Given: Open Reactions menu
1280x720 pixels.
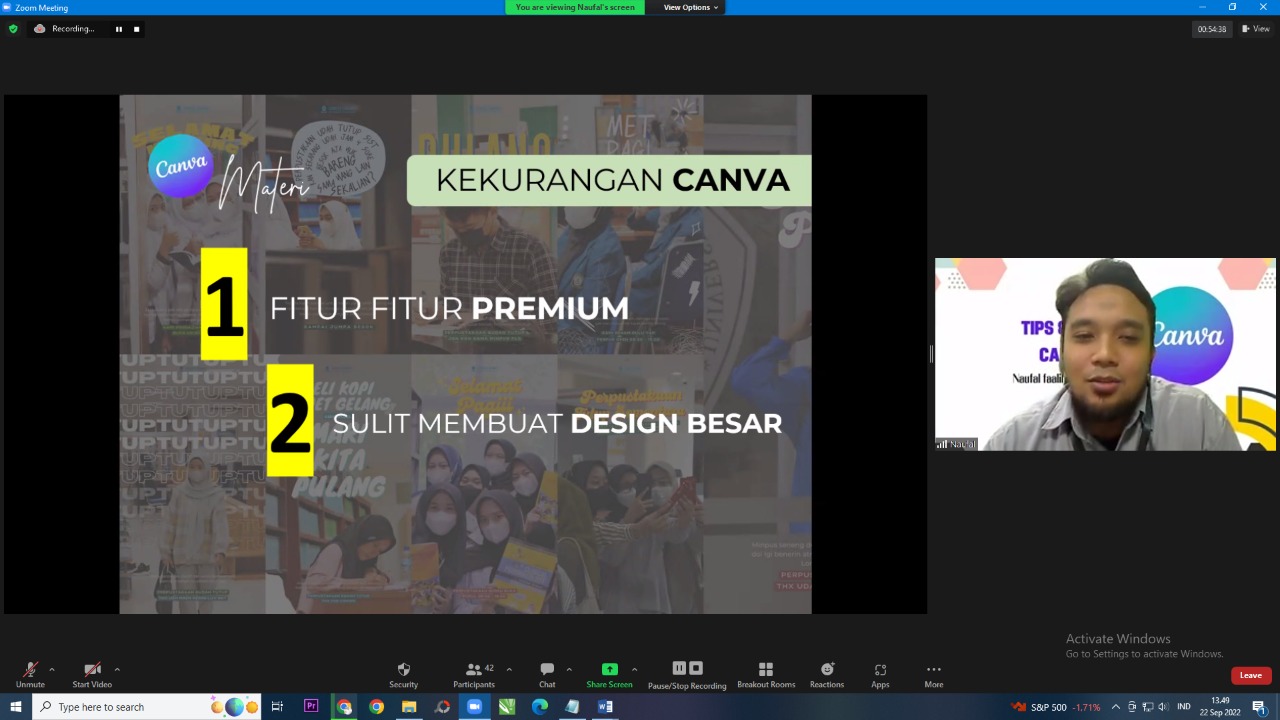Looking at the screenshot, I should (x=827, y=675).
